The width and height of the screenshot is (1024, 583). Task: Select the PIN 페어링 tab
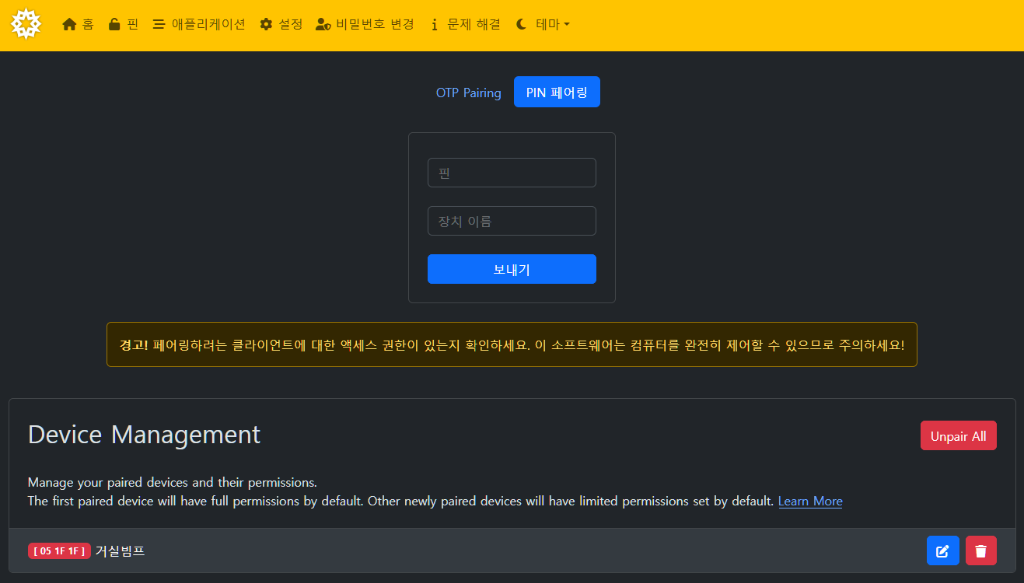tap(556, 92)
